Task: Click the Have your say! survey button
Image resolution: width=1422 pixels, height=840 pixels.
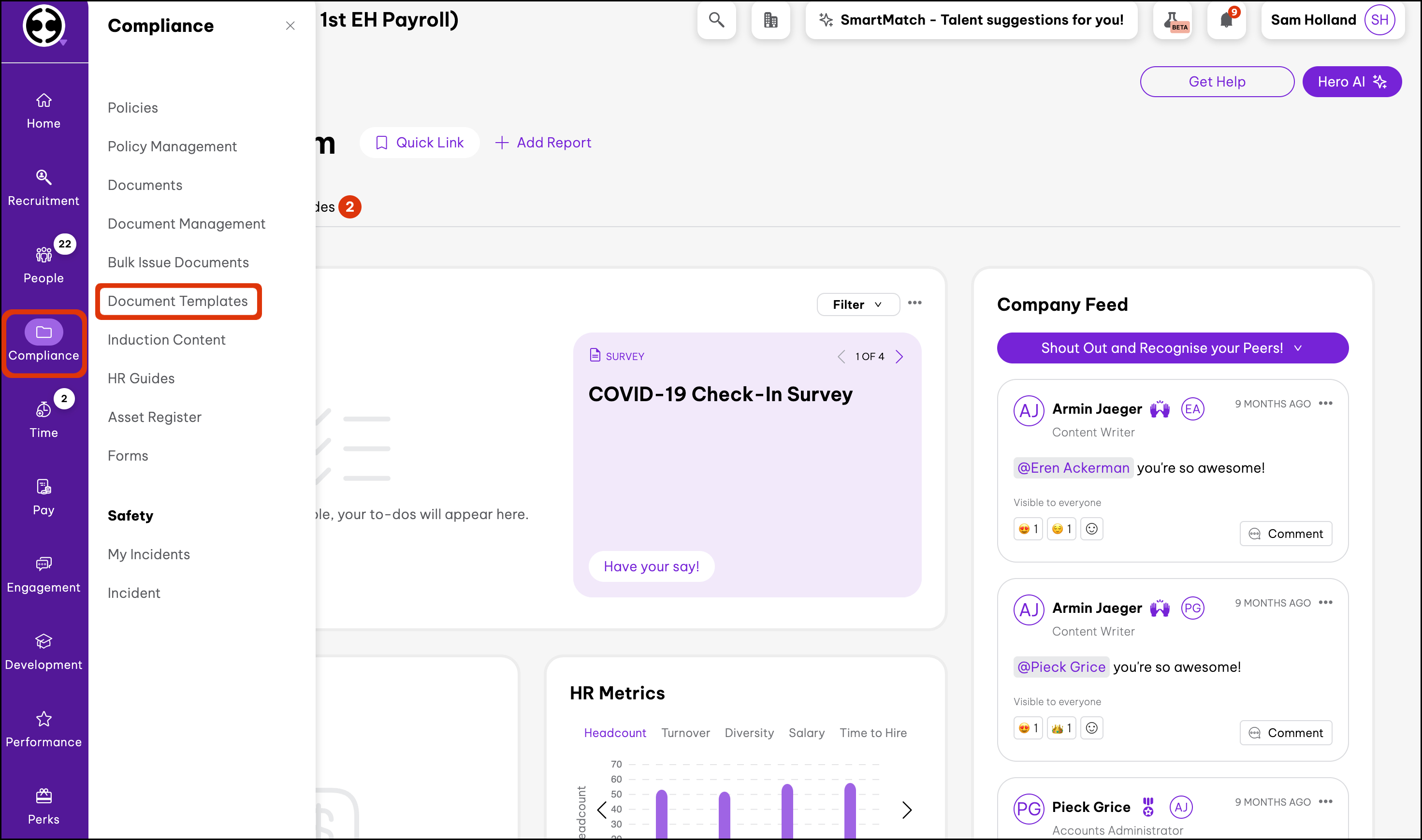Action: click(x=651, y=565)
